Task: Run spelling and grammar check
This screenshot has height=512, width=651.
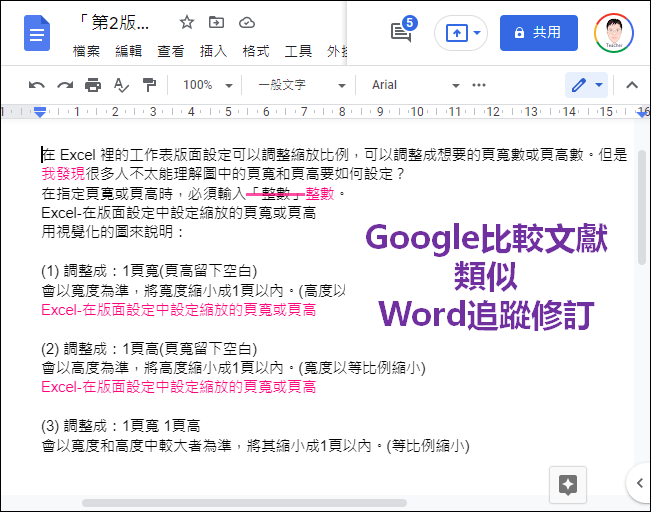Action: coord(121,85)
